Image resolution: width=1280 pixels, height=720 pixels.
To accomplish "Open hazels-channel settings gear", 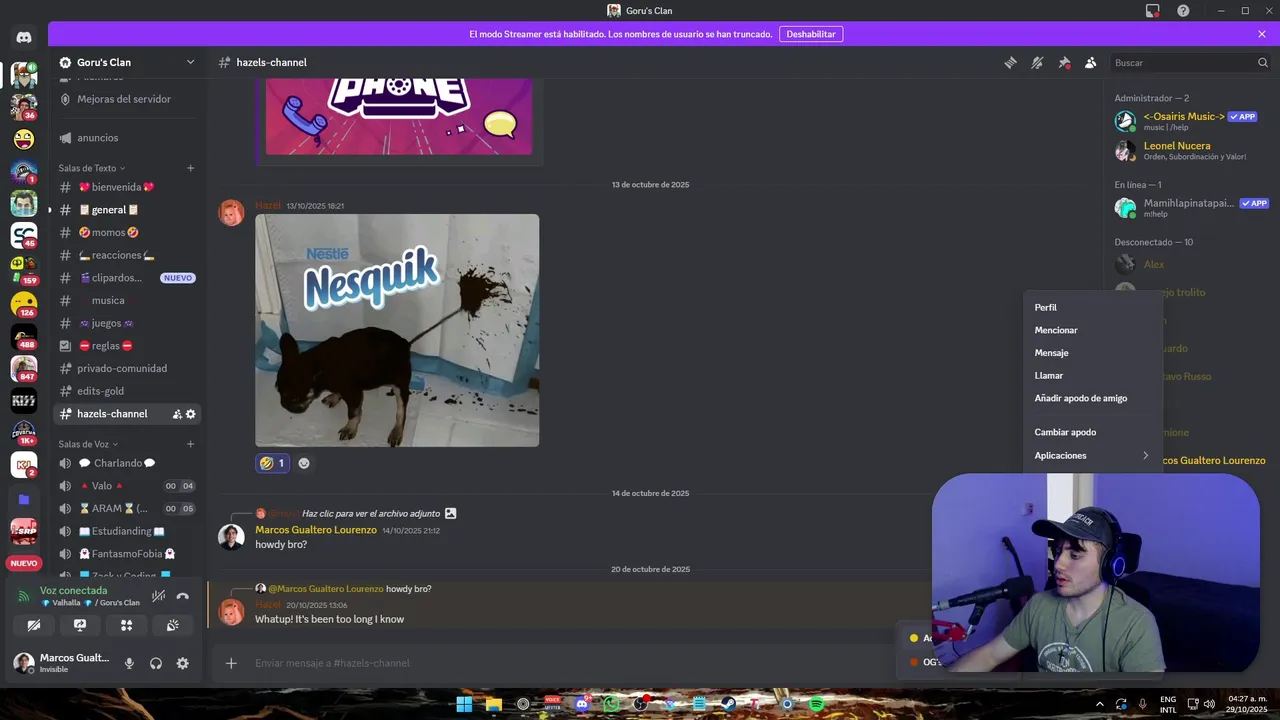I will (x=191, y=414).
